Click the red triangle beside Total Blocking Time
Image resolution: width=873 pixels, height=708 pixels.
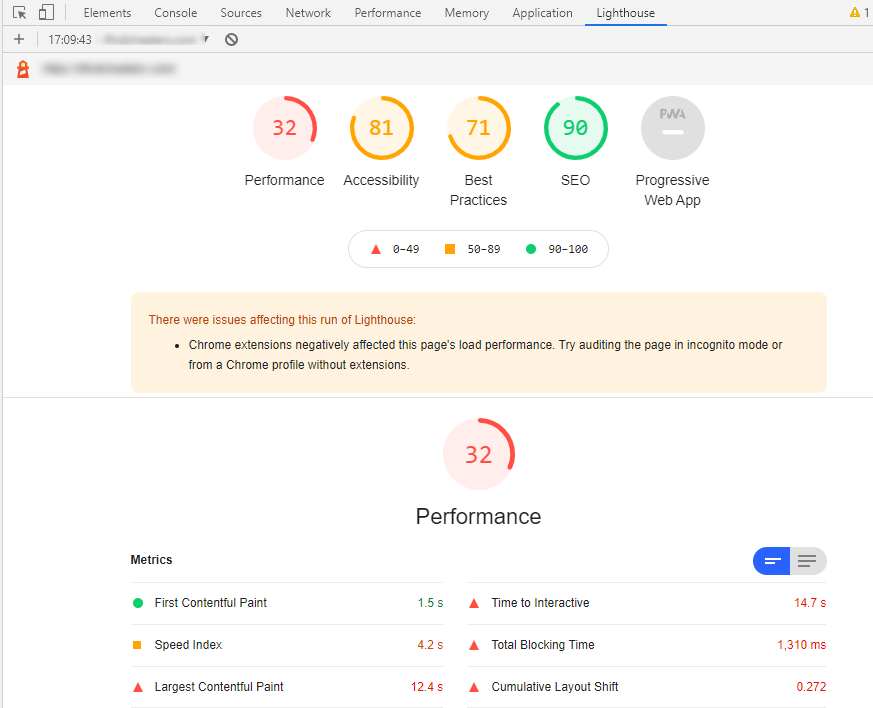coord(474,645)
